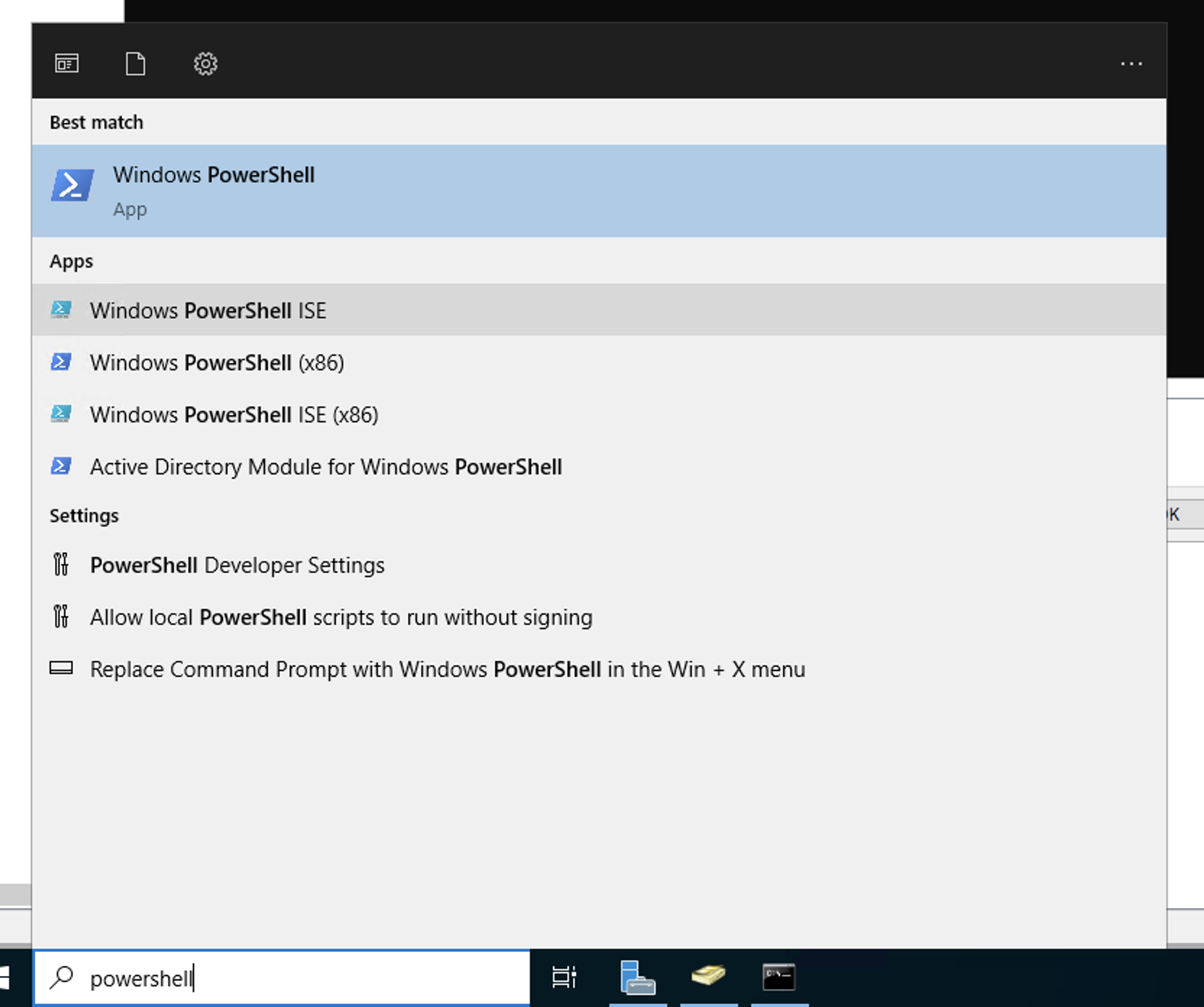The image size is (1204, 1007).
Task: Launch Windows PowerShell (x86)
Action: click(x=599, y=362)
